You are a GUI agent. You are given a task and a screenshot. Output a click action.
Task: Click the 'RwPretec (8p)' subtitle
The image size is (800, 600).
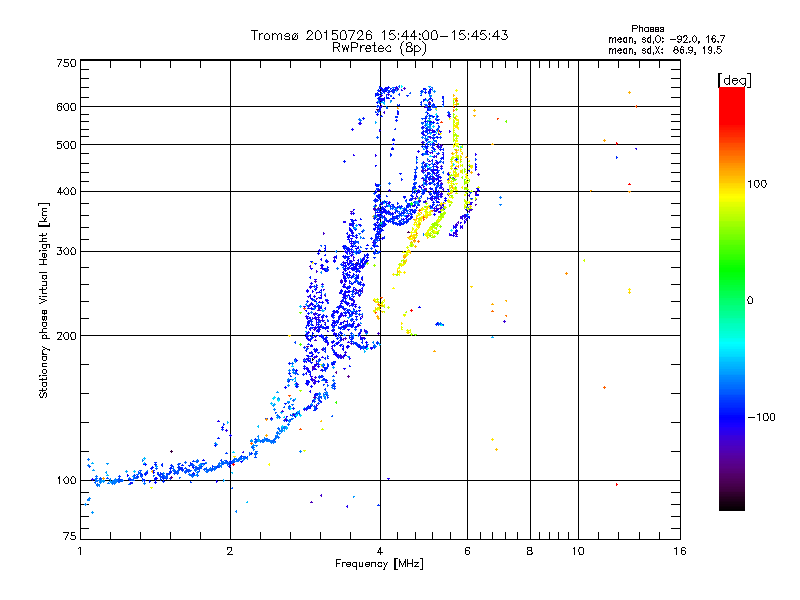click(x=379, y=48)
